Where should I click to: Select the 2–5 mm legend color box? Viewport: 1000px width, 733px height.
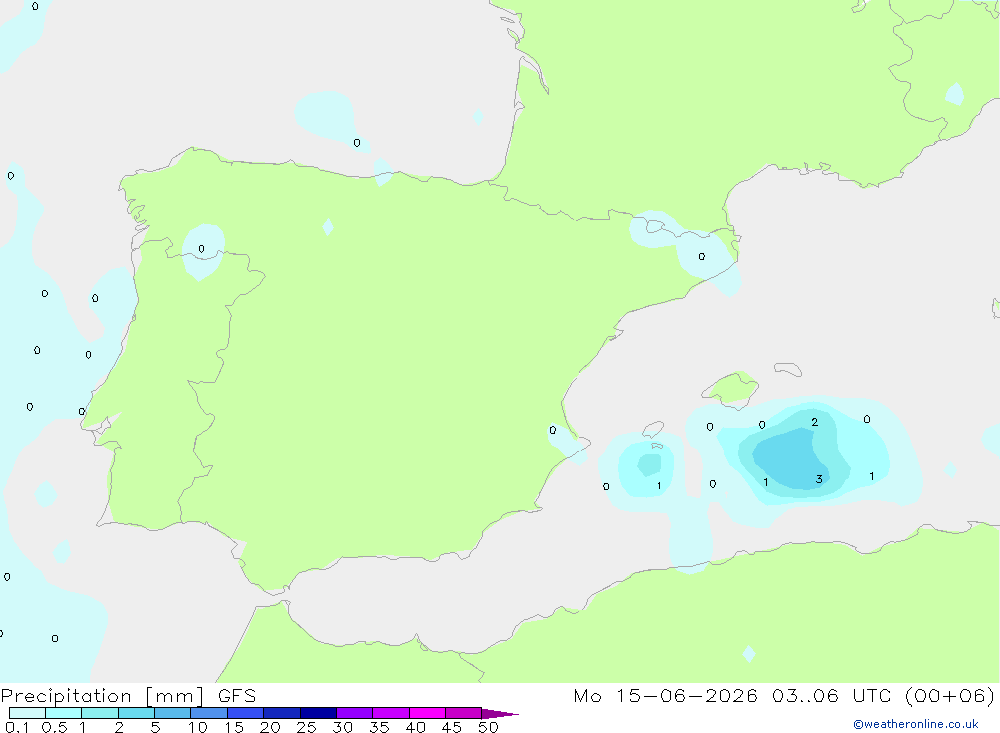tap(136, 713)
